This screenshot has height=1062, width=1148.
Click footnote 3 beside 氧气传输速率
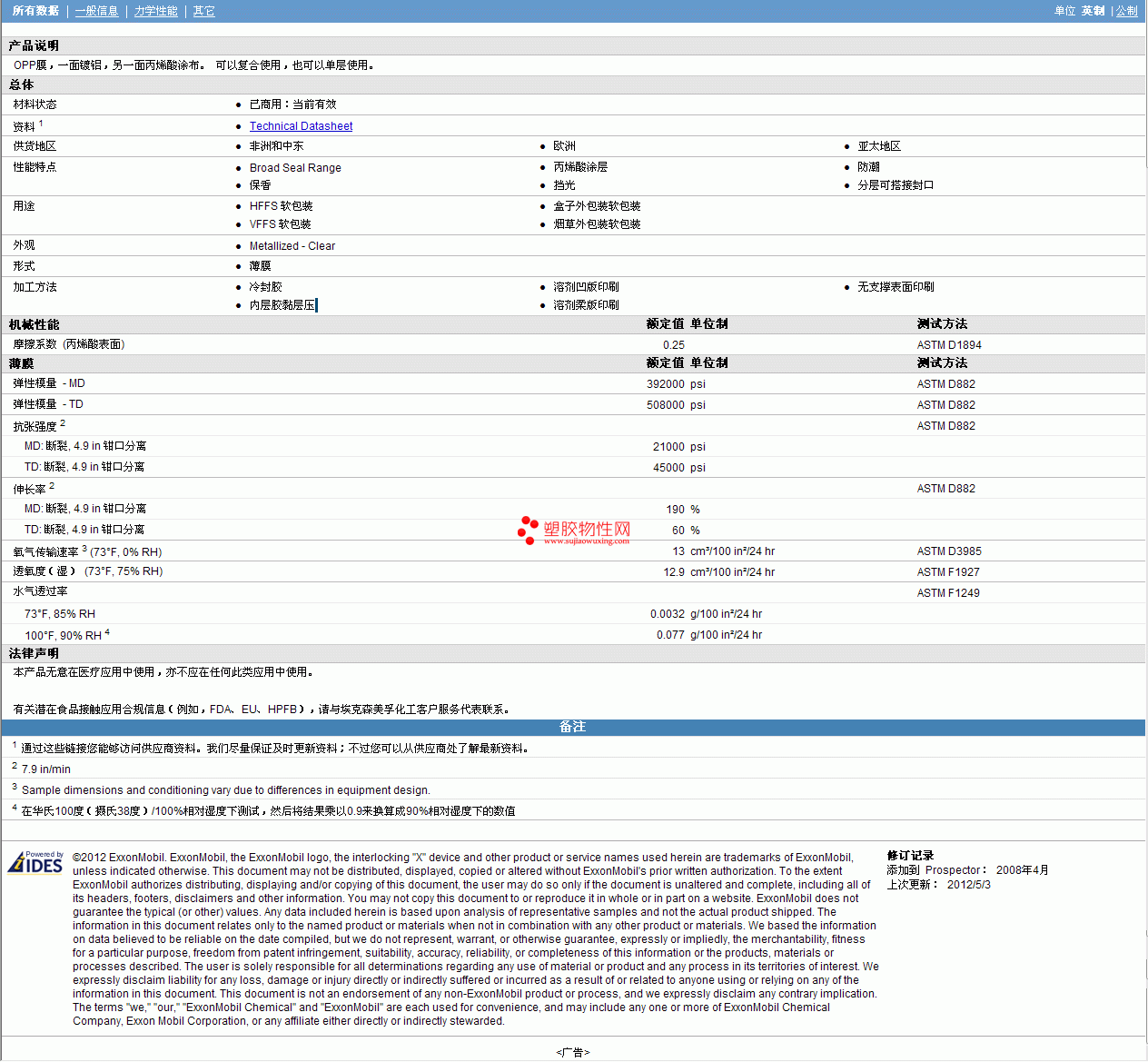pyautogui.click(x=84, y=549)
